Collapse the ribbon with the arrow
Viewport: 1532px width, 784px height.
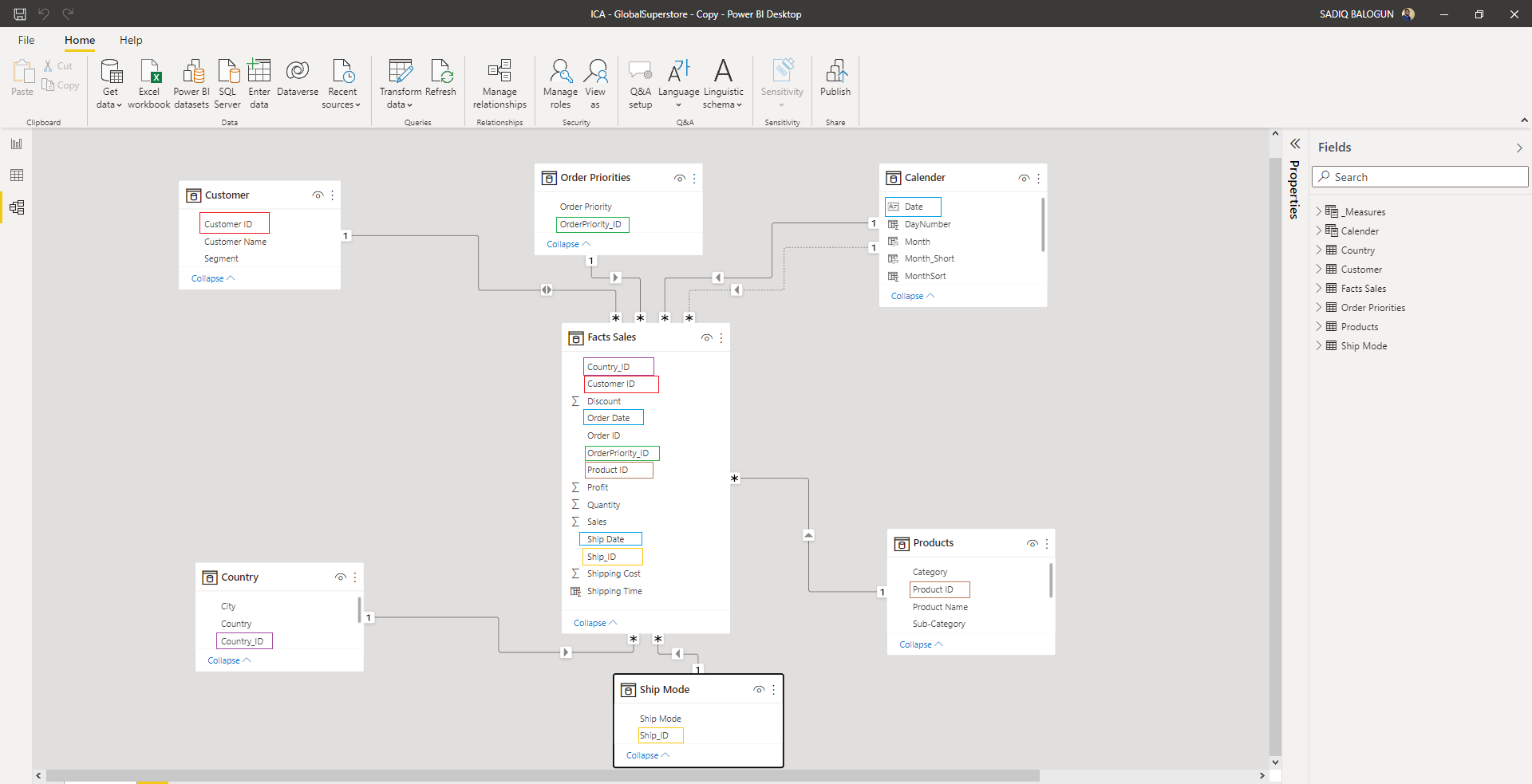[x=1524, y=120]
